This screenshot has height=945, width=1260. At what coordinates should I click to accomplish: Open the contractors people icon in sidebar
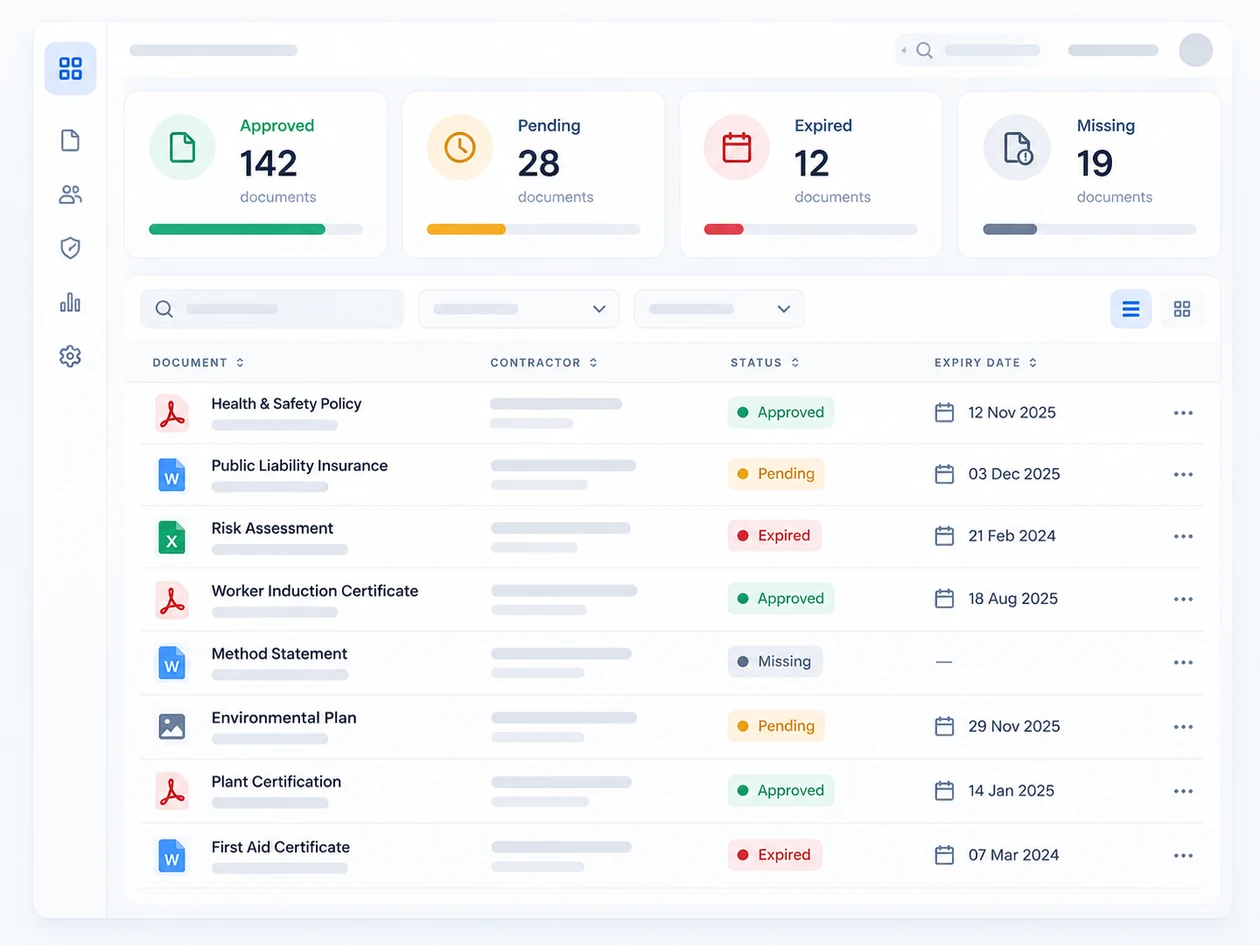(70, 194)
